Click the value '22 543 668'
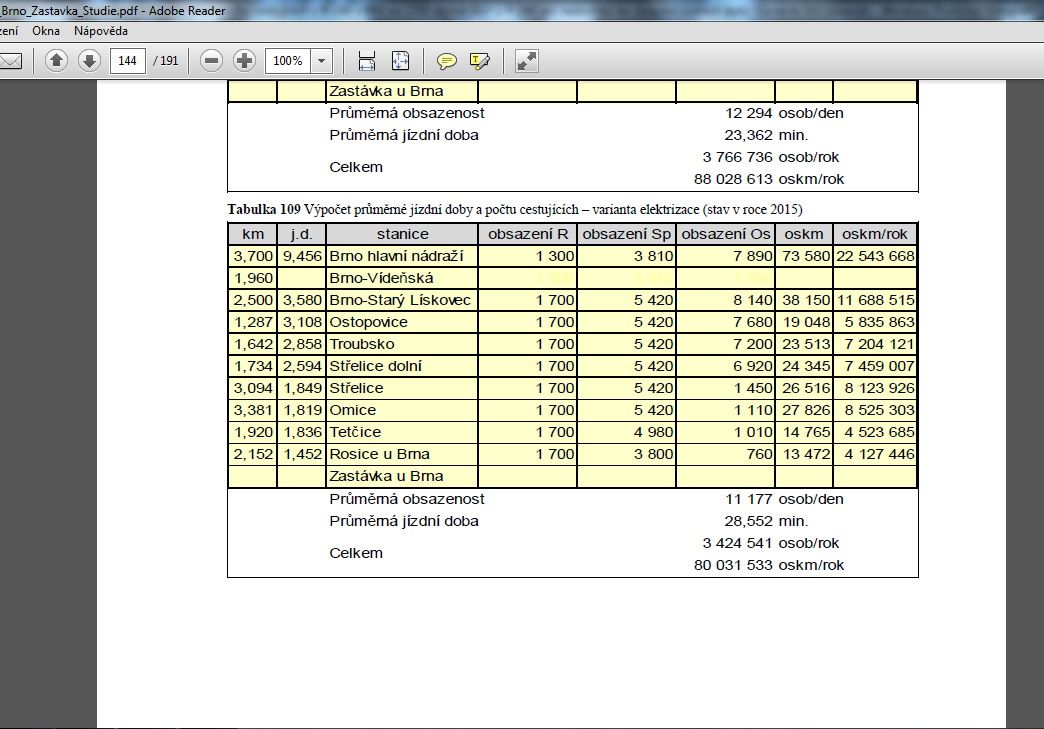The width and height of the screenshot is (1044, 729). click(x=876, y=256)
